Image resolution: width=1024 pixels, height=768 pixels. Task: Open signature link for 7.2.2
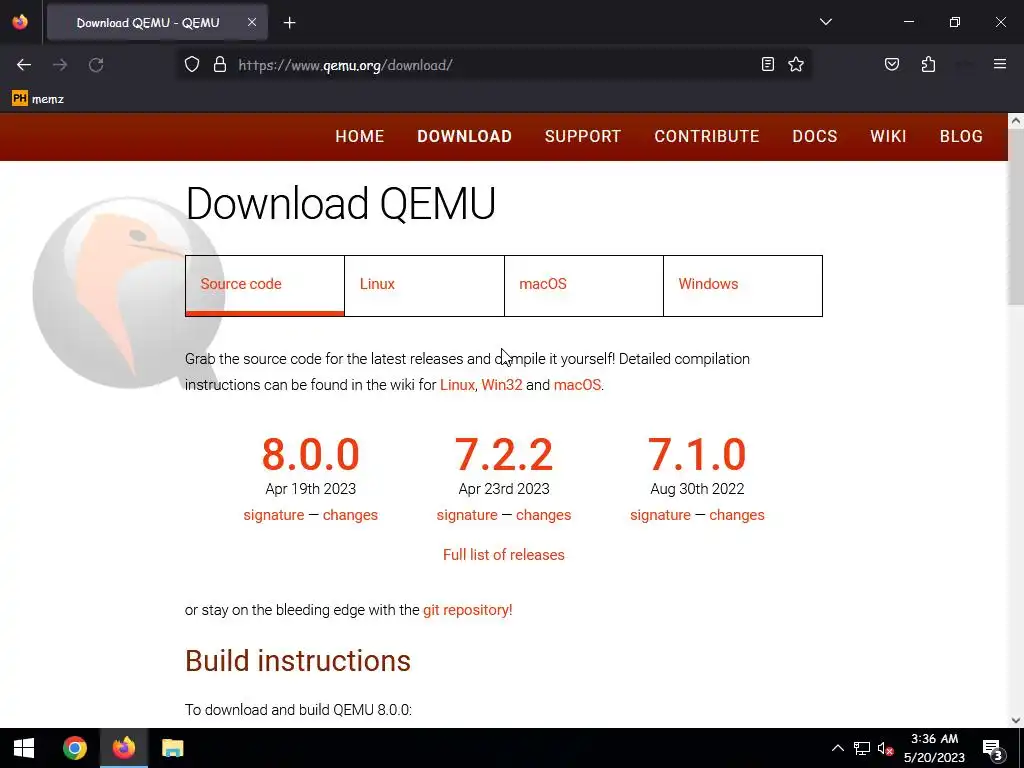click(x=467, y=515)
